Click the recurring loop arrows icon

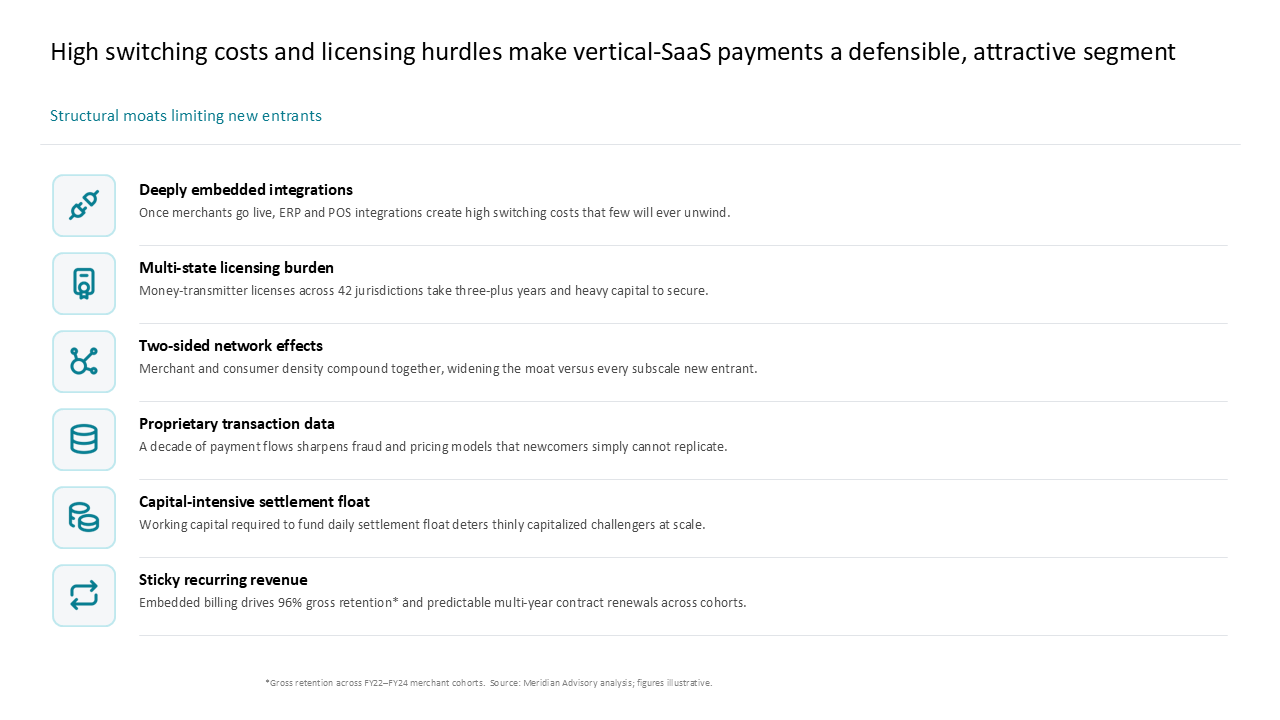coord(84,596)
